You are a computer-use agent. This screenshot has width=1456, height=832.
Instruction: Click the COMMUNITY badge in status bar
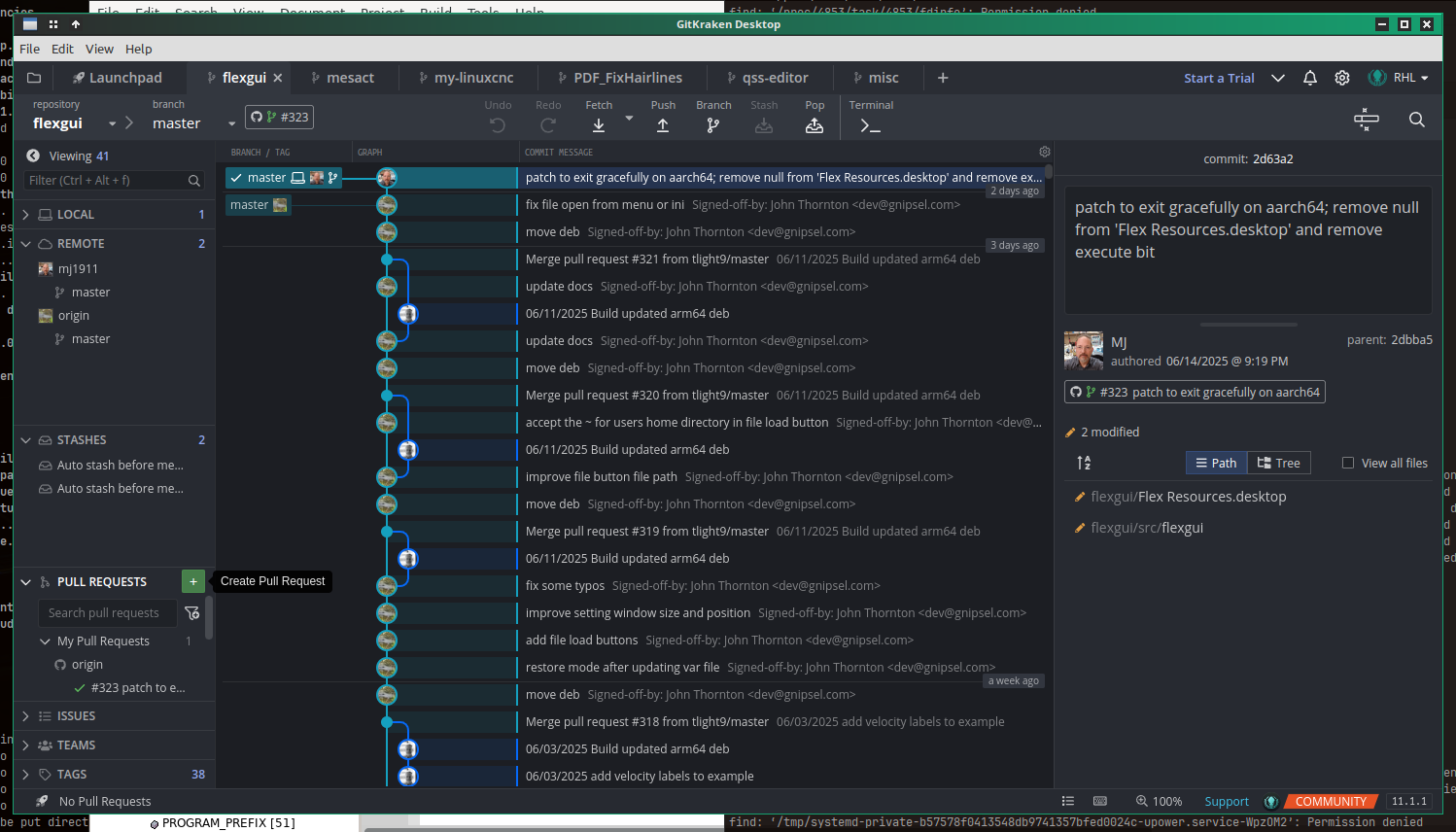1331,802
